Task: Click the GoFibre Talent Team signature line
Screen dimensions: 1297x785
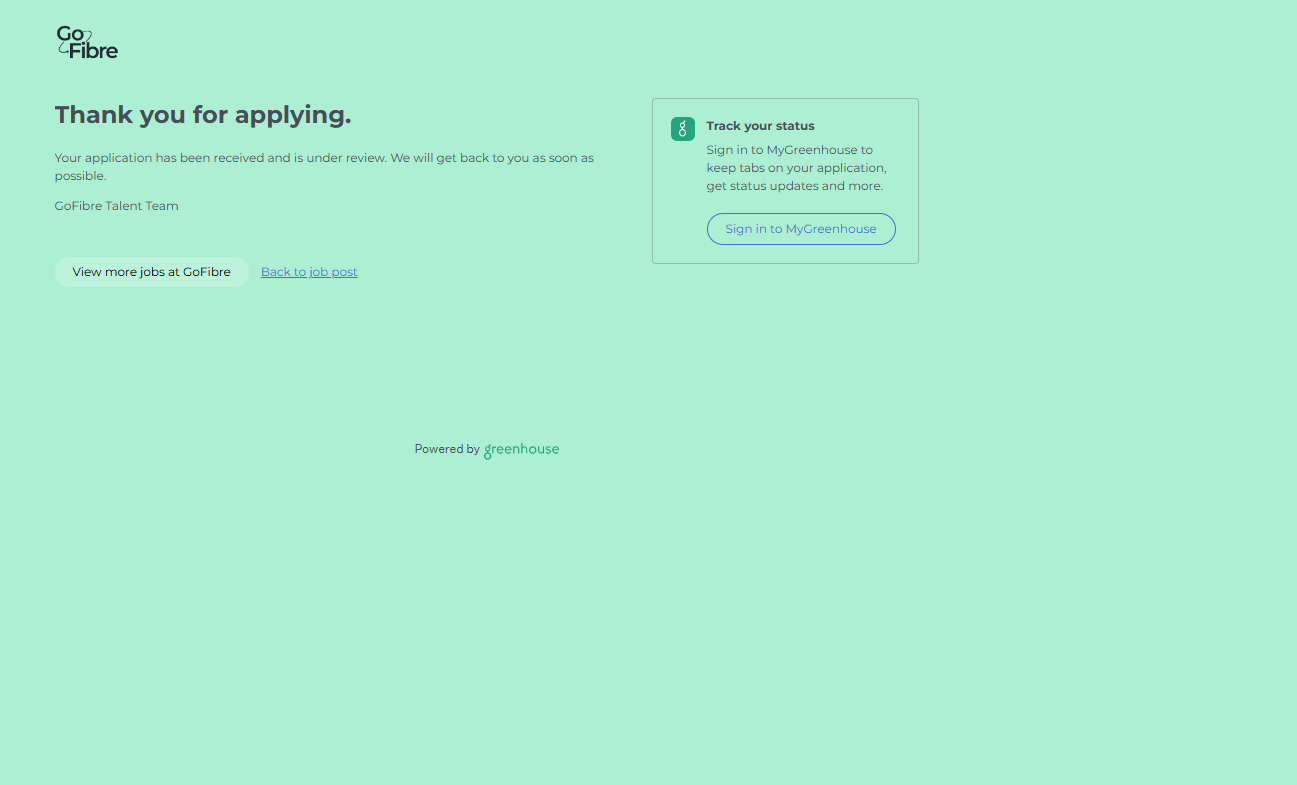Action: [116, 206]
